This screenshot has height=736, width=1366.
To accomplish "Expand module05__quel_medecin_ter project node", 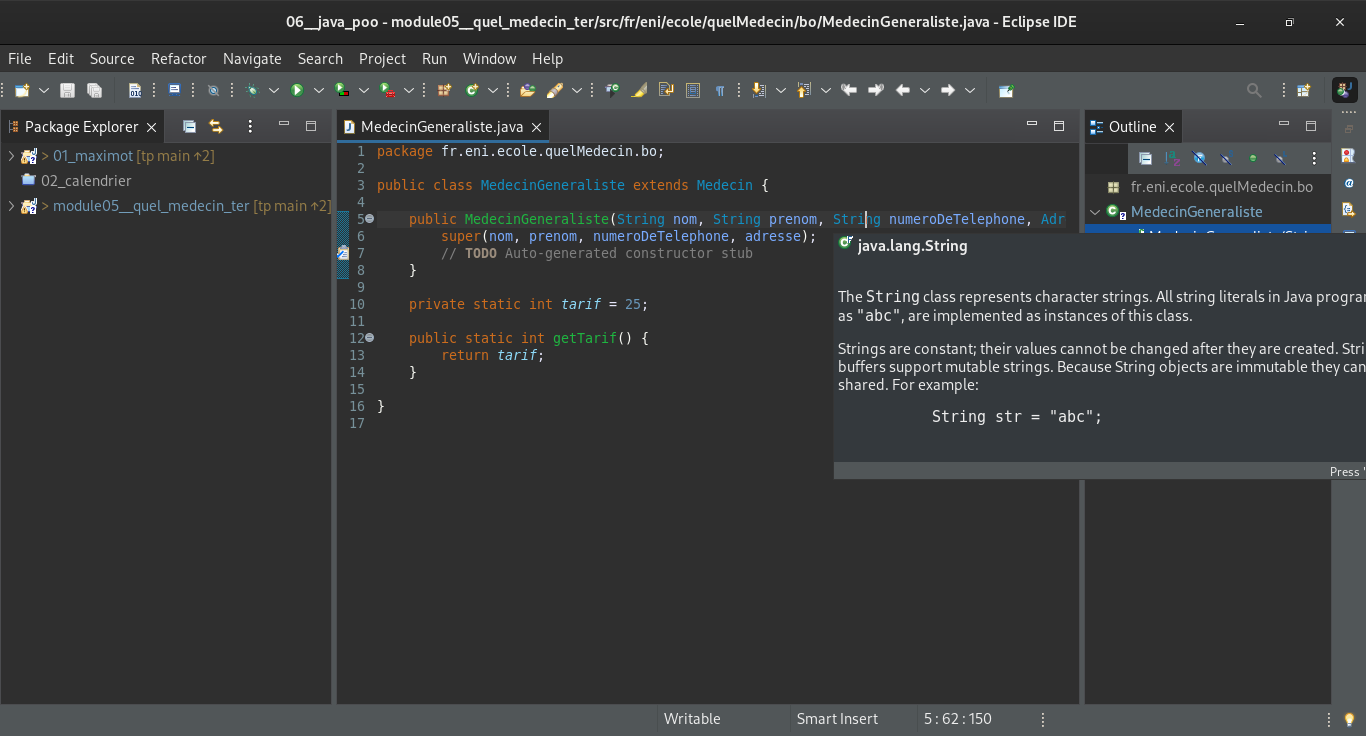I will (11, 206).
